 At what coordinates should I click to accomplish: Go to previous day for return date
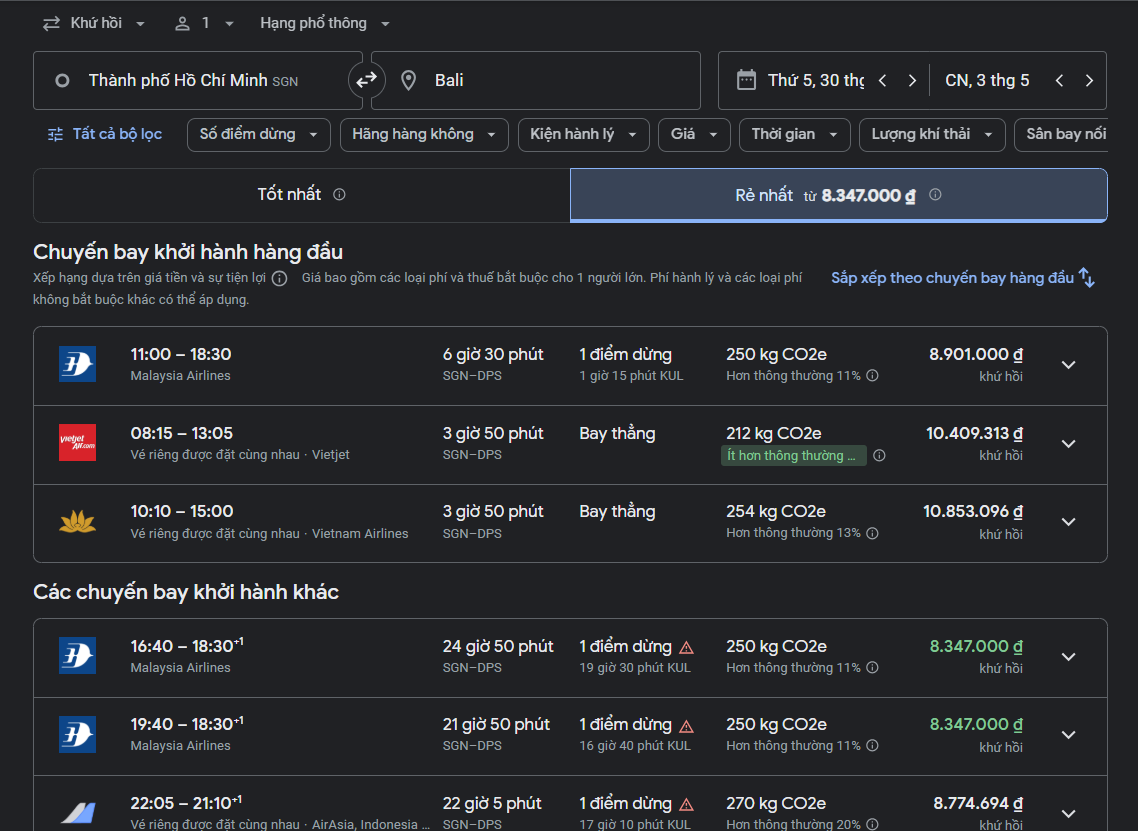pyautogui.click(x=1059, y=81)
